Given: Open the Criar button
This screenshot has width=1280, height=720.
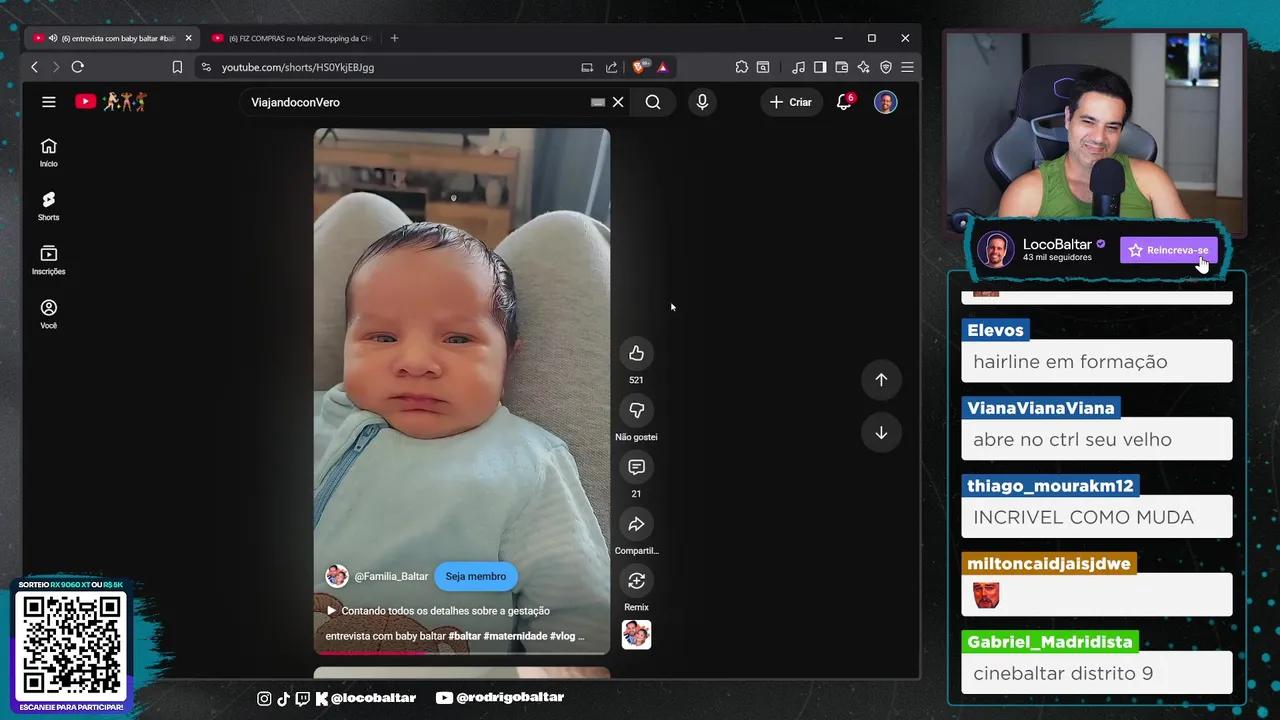Looking at the screenshot, I should 790,102.
